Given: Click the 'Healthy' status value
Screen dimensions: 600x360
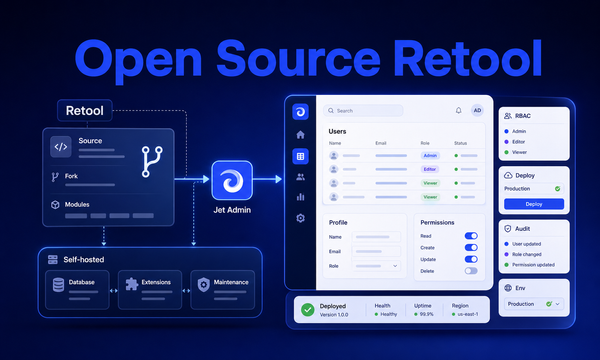Looking at the screenshot, I should 388,314.
